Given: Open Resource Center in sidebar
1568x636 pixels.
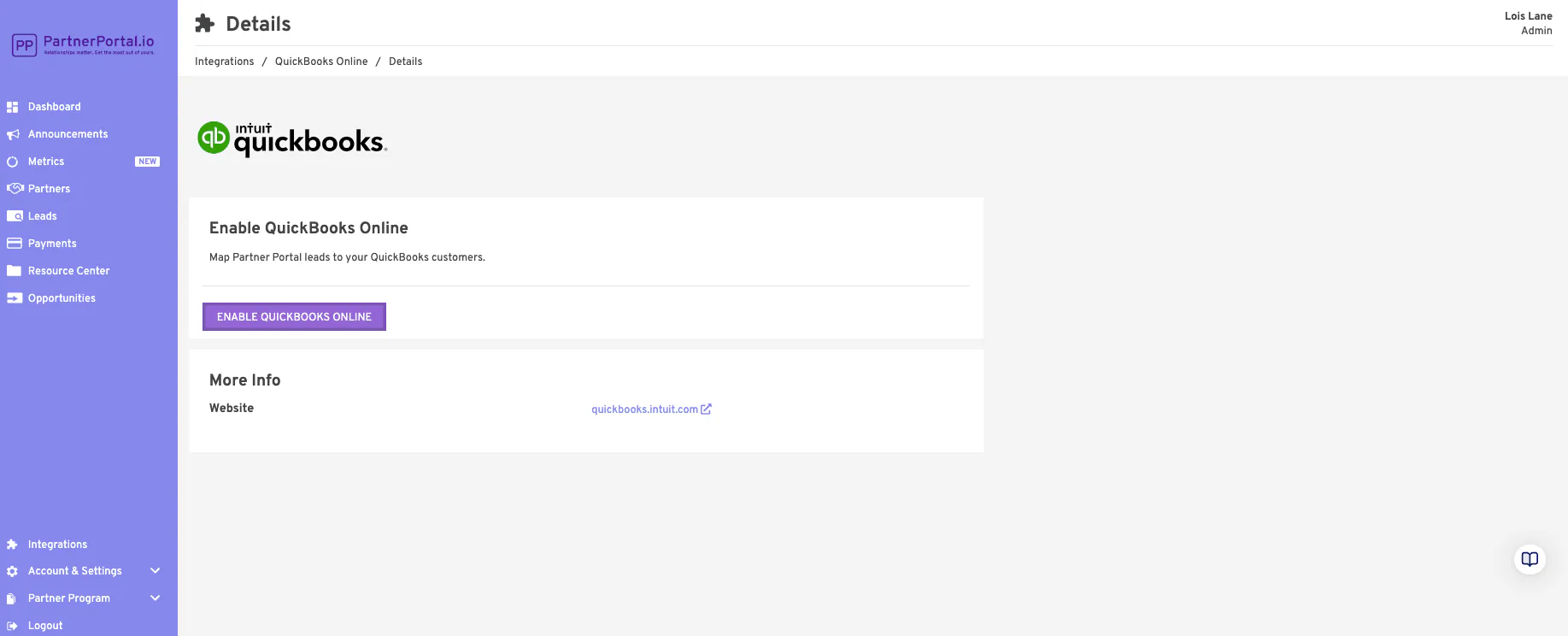Looking at the screenshot, I should 69,271.
